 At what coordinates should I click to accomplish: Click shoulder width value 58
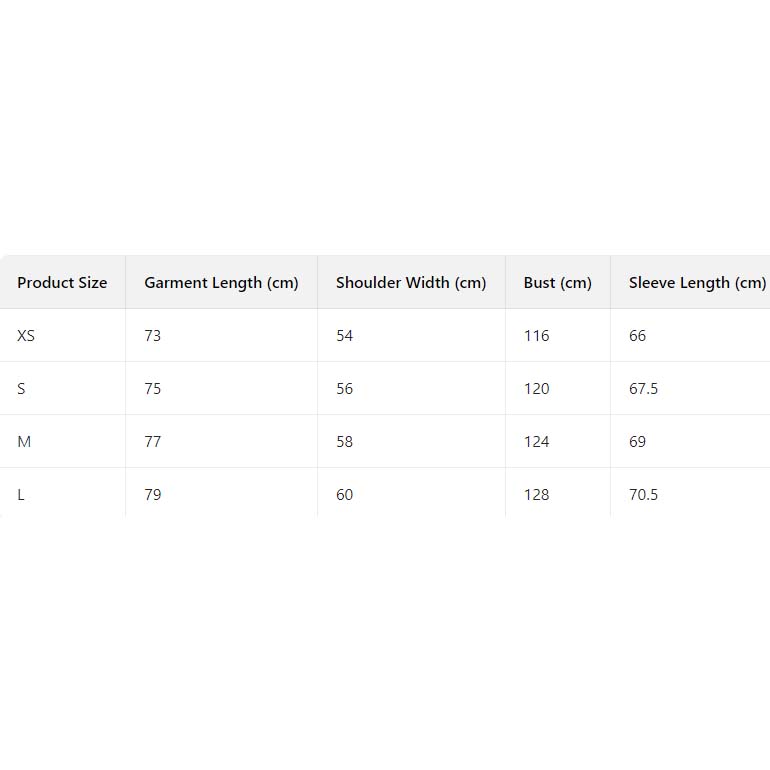point(344,442)
